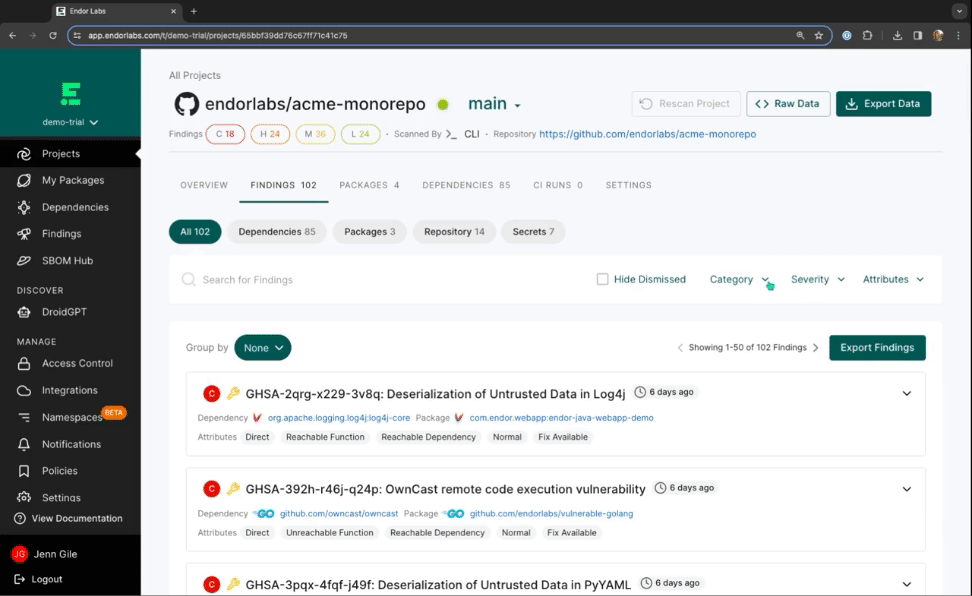972x596 pixels.
Task: Switch to the Findings 102 tab
Action: [283, 185]
